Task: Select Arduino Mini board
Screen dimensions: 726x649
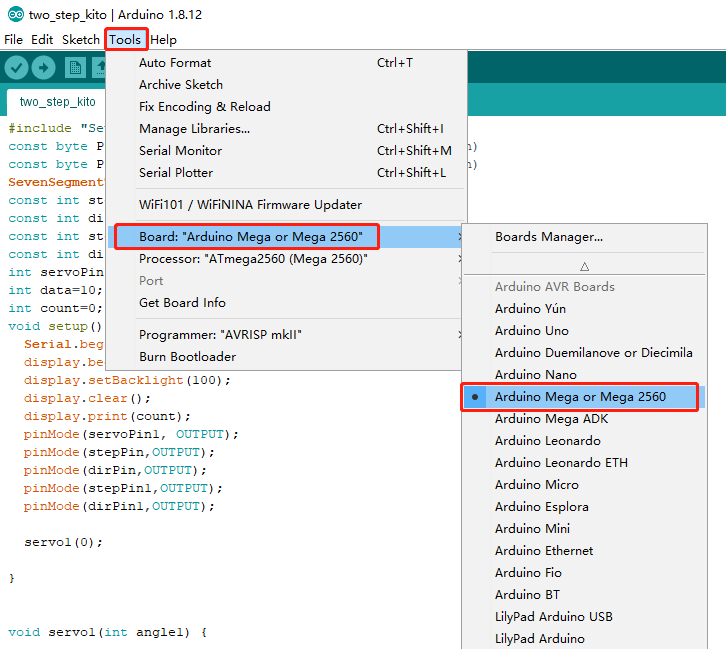Action: 584,529
